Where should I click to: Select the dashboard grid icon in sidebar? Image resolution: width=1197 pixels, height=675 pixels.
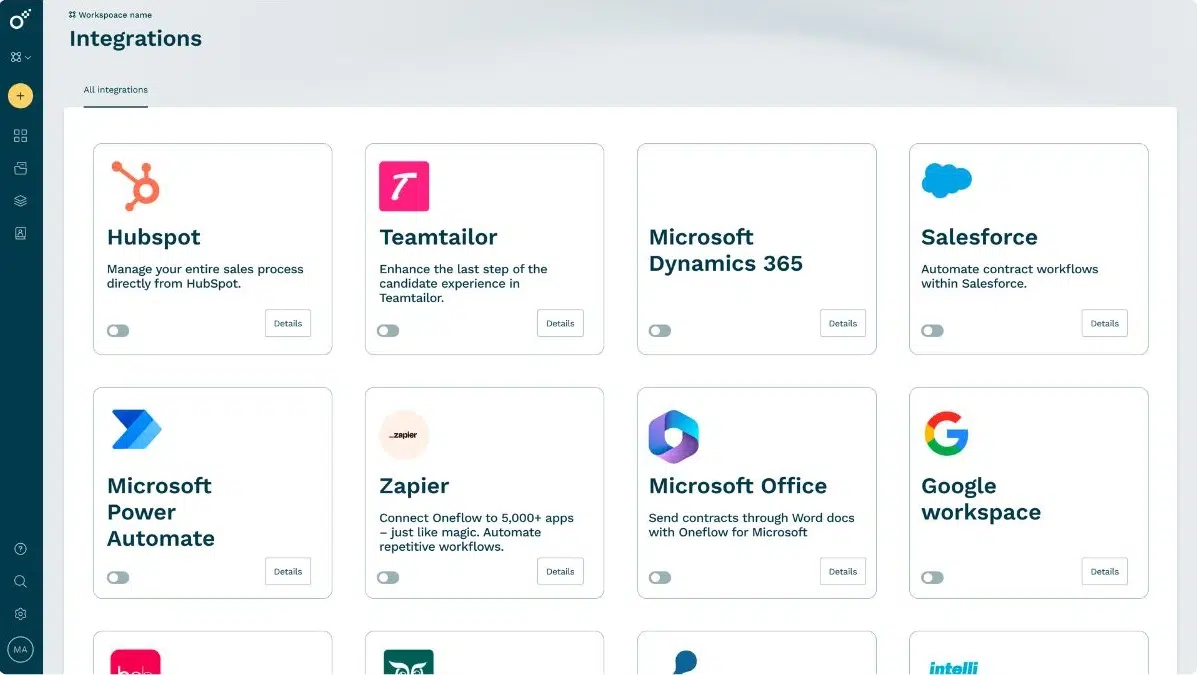[20, 135]
